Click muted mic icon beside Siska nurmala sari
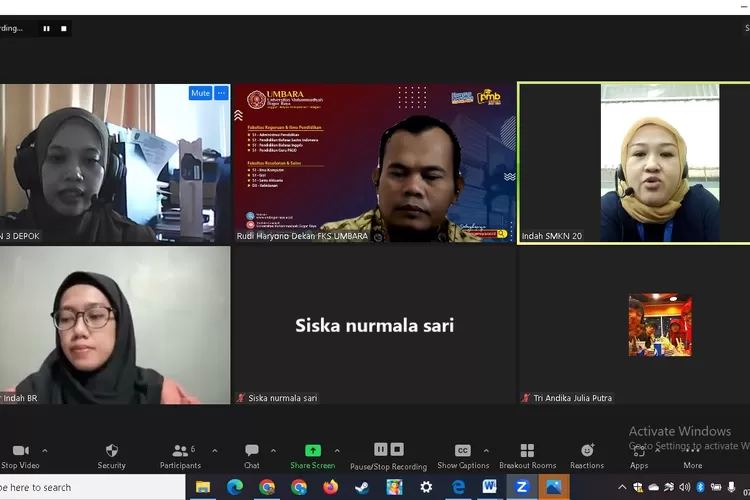Screen dimensions: 750x500 pos(241,398)
